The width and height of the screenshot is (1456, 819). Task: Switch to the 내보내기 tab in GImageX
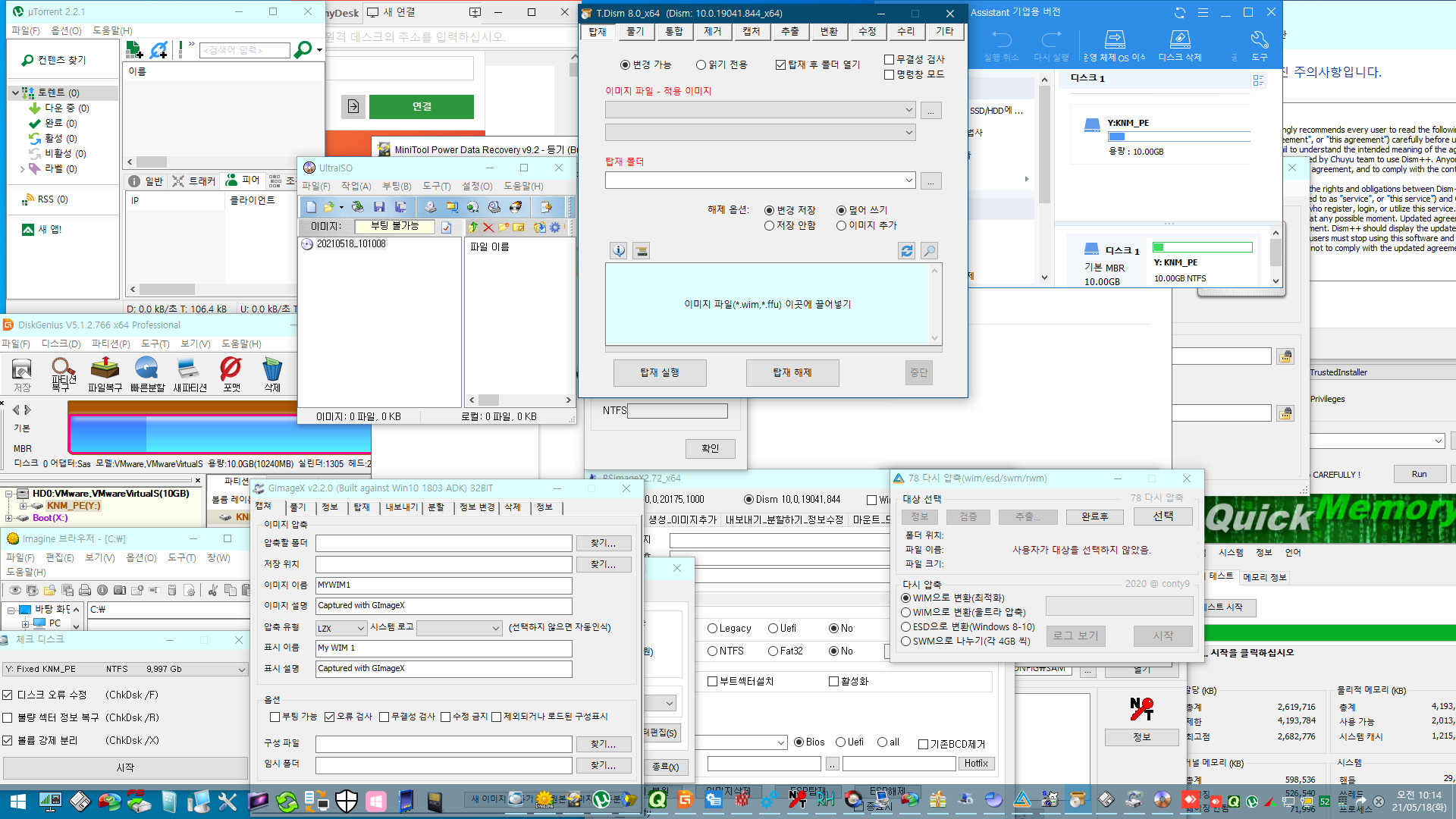coord(401,507)
